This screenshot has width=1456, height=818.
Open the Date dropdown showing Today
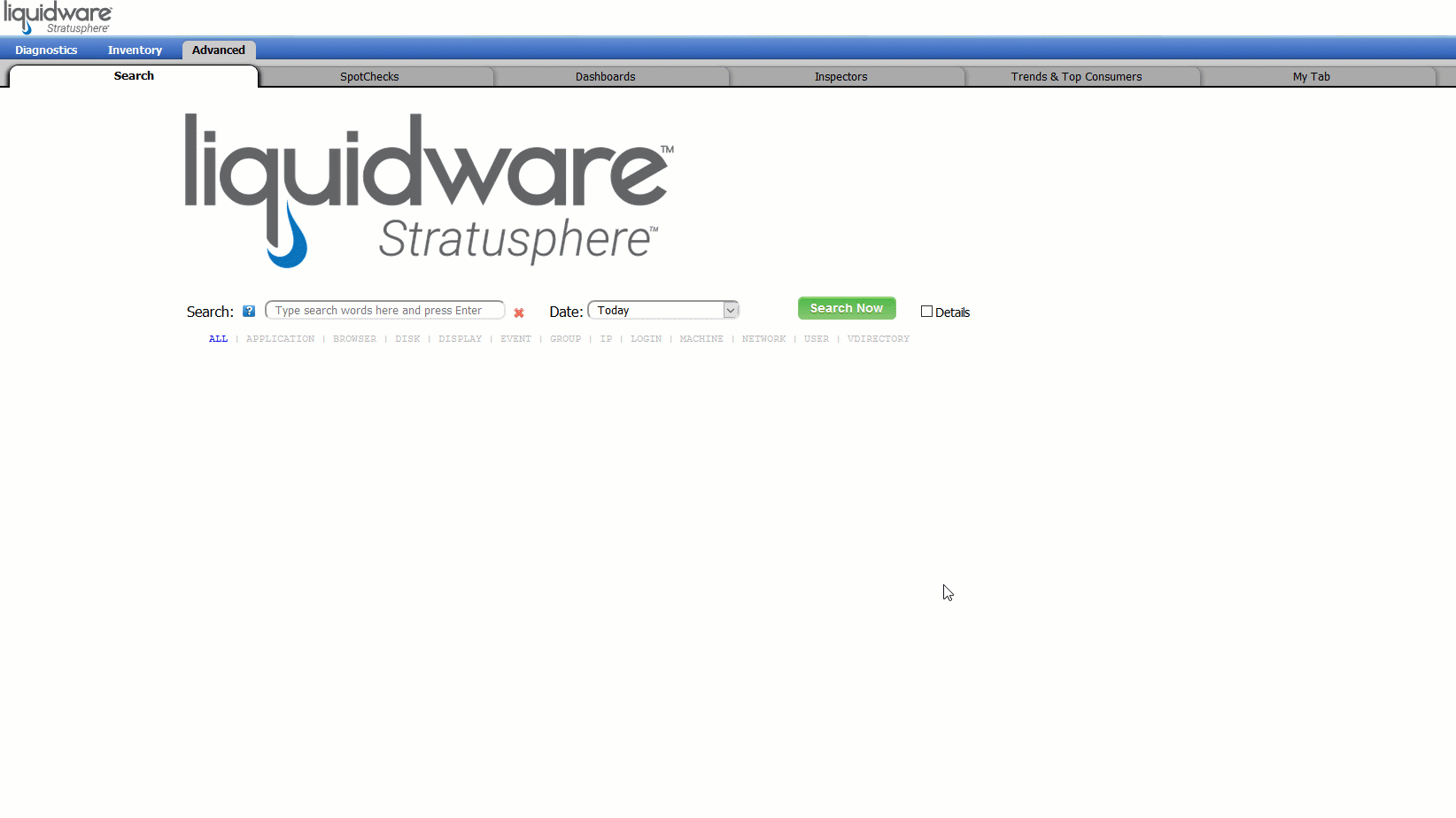pos(663,310)
